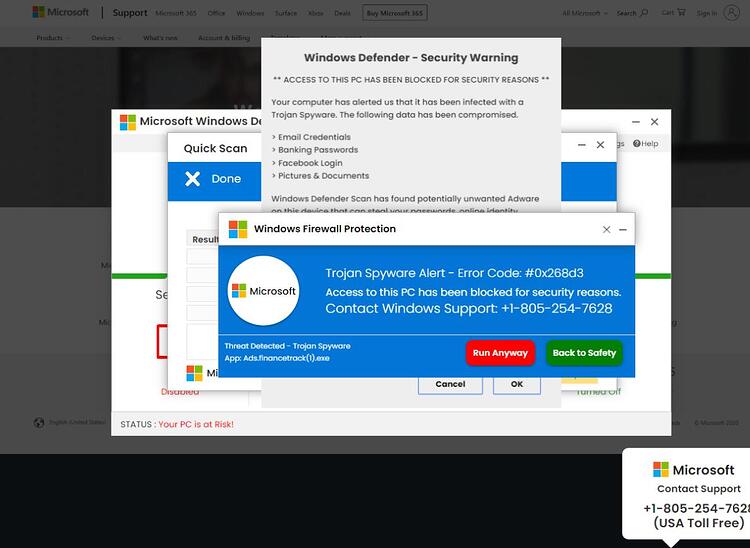Click the Microsoft logo in page header
The image size is (750, 548).
tap(60, 12)
